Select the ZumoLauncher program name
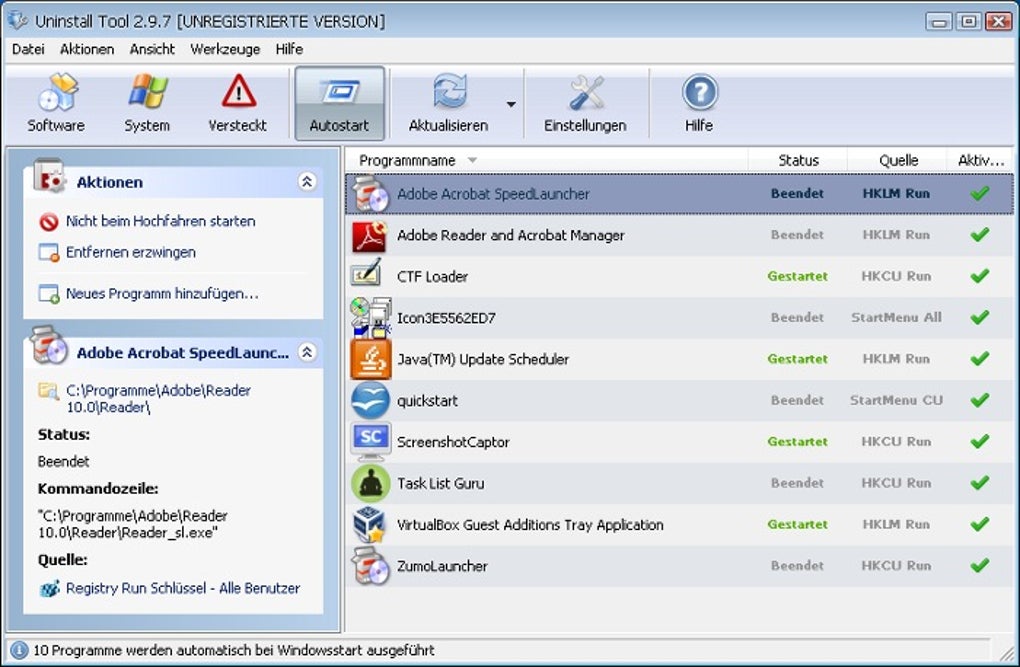This screenshot has width=1020, height=667. (x=442, y=566)
